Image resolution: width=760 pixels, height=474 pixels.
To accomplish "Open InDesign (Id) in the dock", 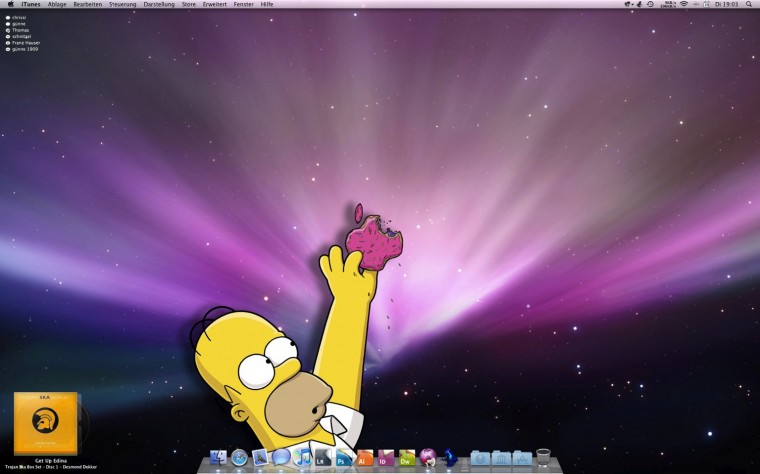I will point(386,458).
